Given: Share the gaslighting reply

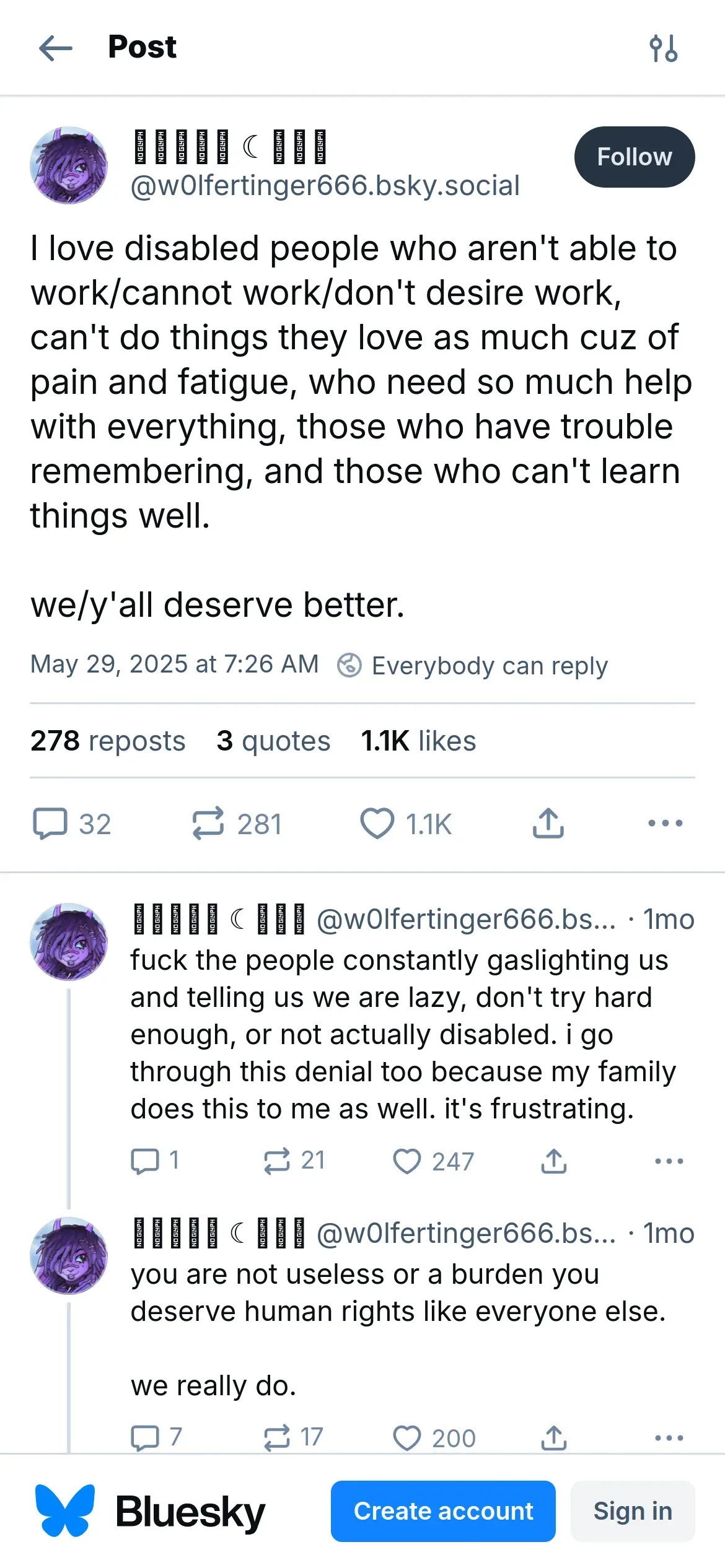Looking at the screenshot, I should (554, 1161).
